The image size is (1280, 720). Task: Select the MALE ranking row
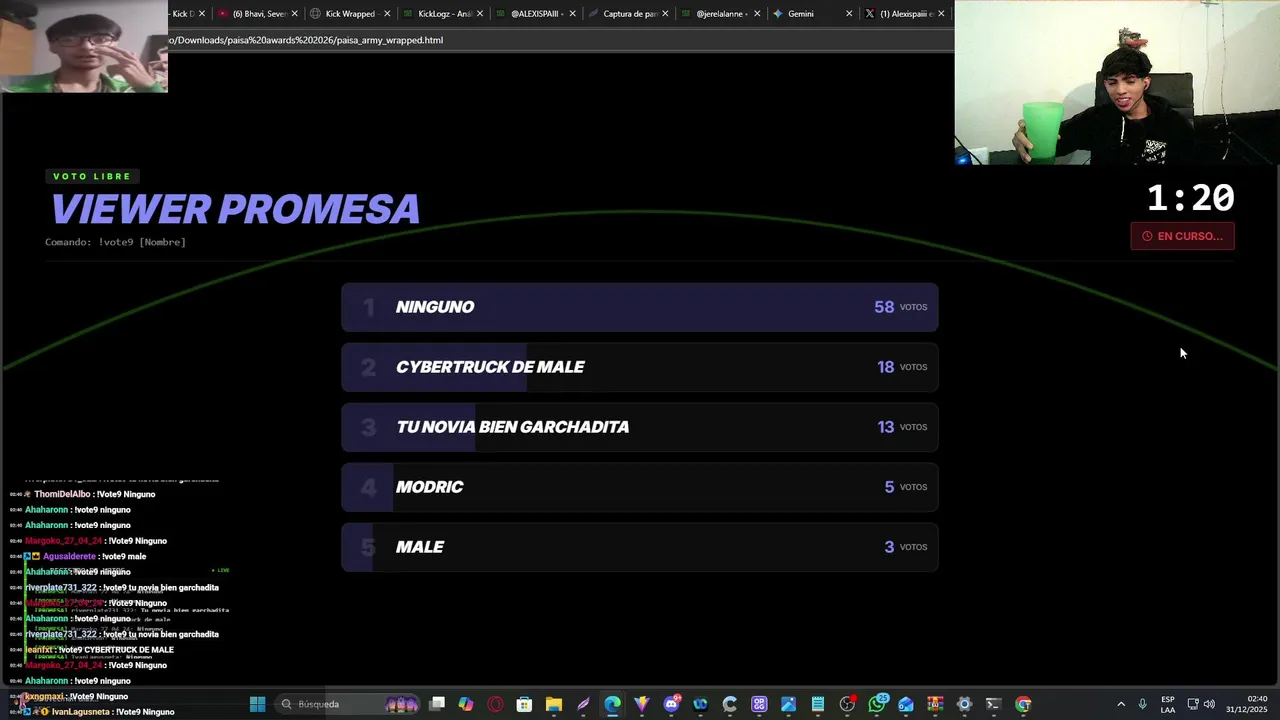click(x=640, y=547)
